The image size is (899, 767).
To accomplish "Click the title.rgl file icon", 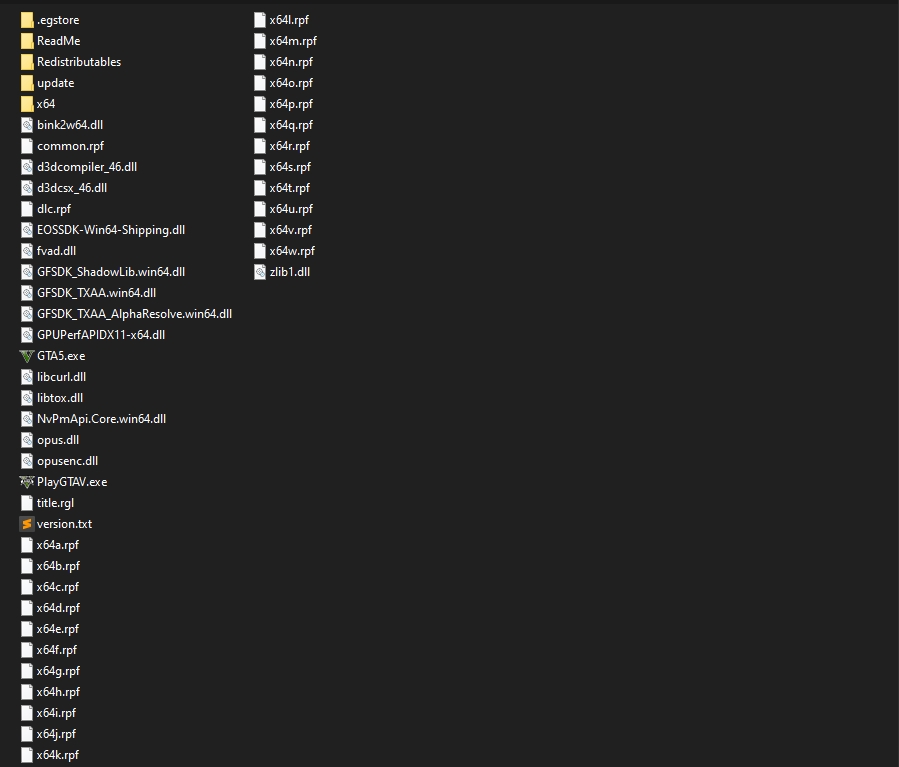I will (27, 503).
